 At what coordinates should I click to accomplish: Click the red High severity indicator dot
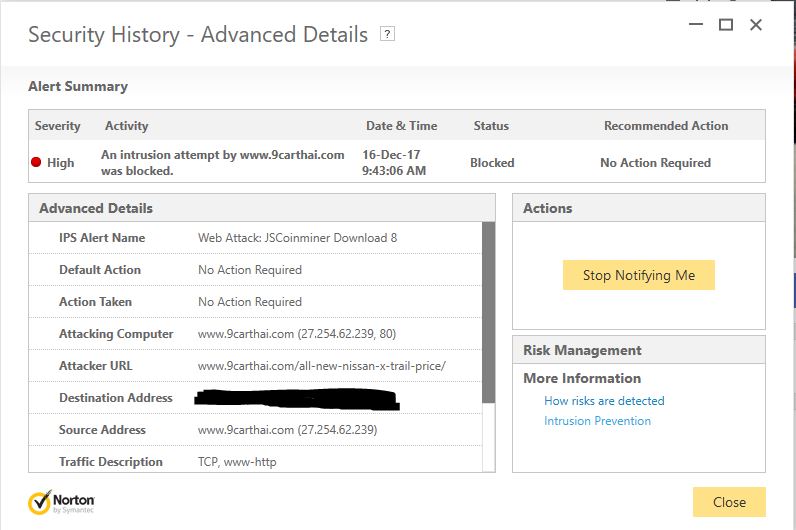(36, 162)
